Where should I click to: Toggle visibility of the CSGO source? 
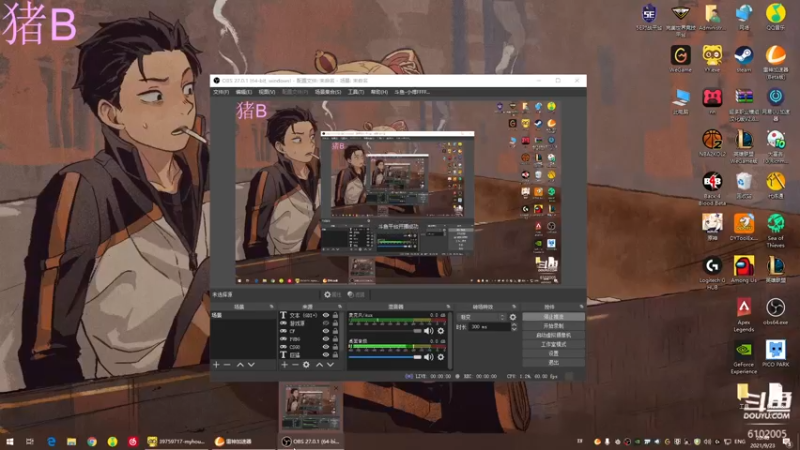click(x=326, y=347)
